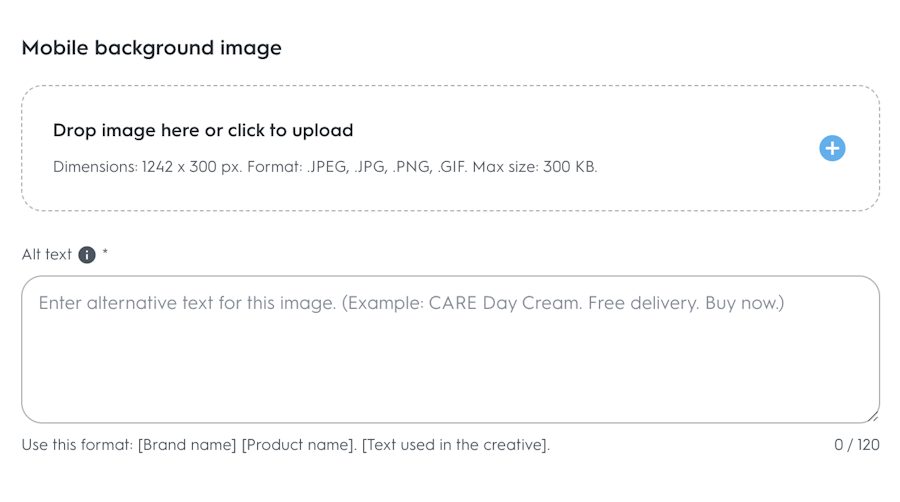Viewport: 900px width, 502px height.
Task: Click the "Use this format" helper text
Action: [77, 444]
